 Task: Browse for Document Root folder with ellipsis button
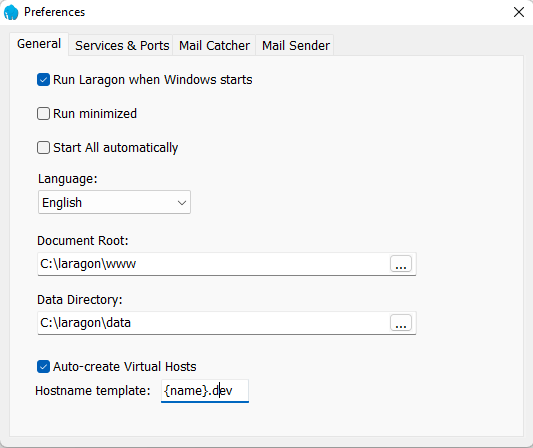click(x=401, y=264)
